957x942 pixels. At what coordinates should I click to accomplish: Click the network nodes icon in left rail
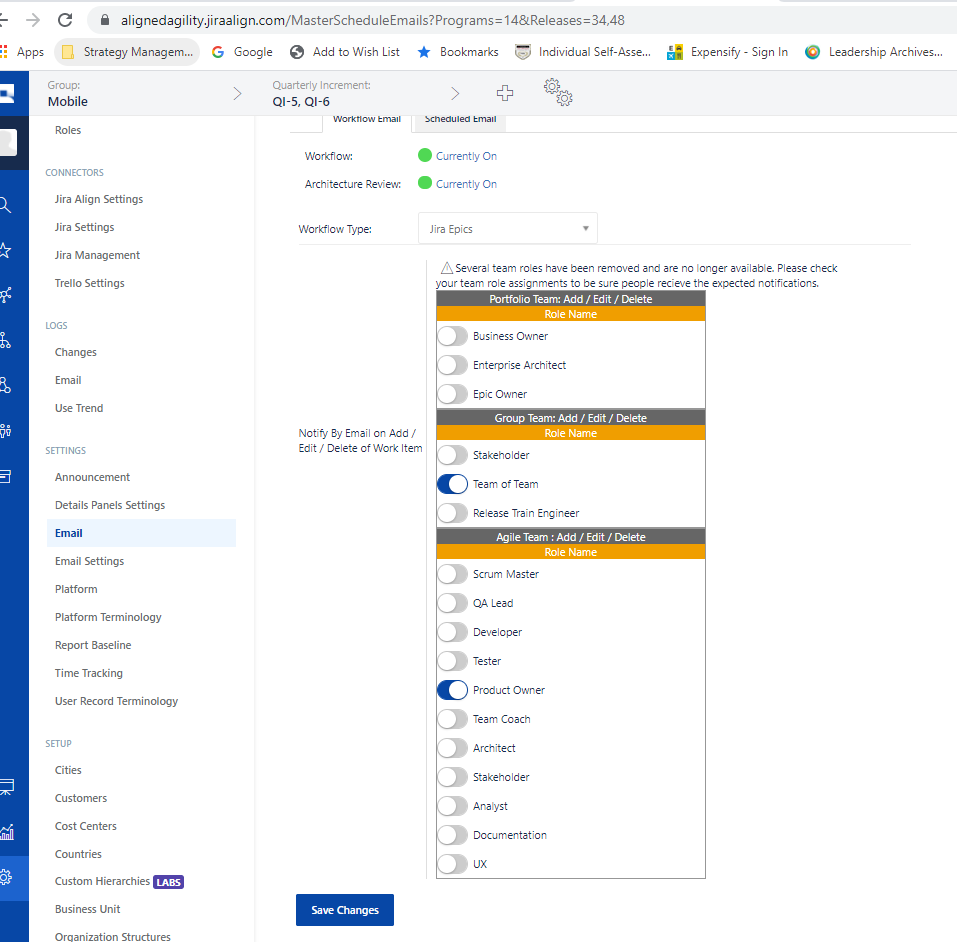pos(5,295)
